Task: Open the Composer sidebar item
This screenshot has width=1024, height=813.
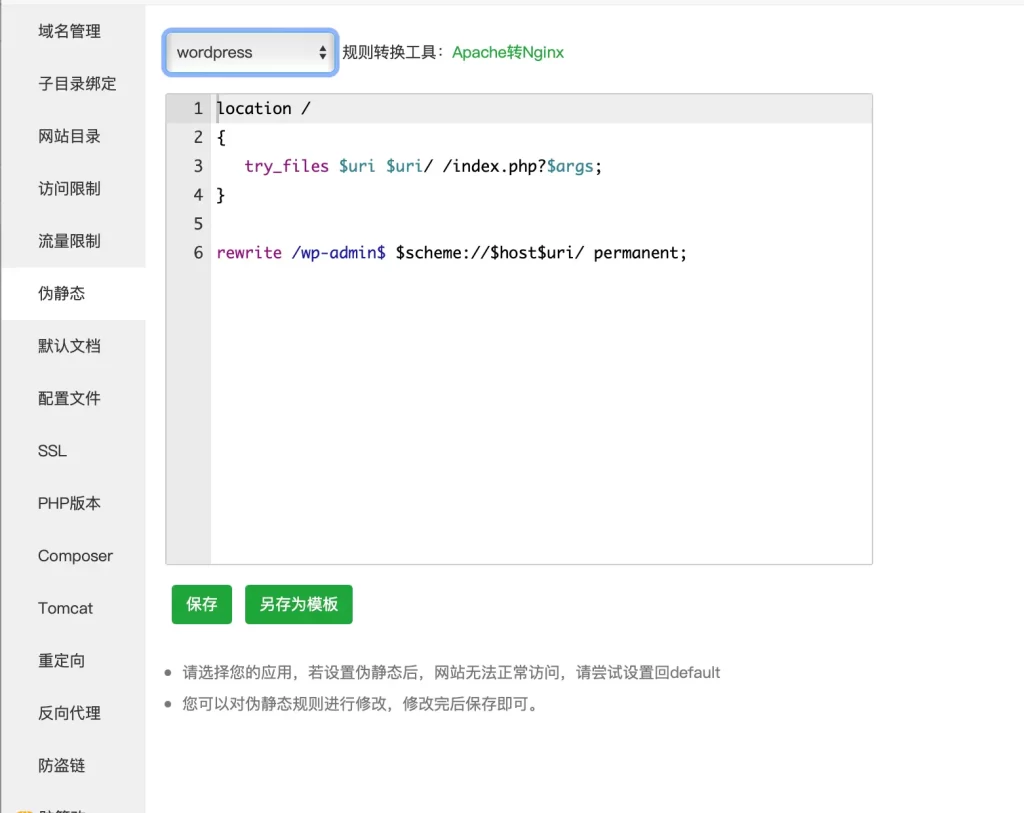Action: (x=75, y=556)
